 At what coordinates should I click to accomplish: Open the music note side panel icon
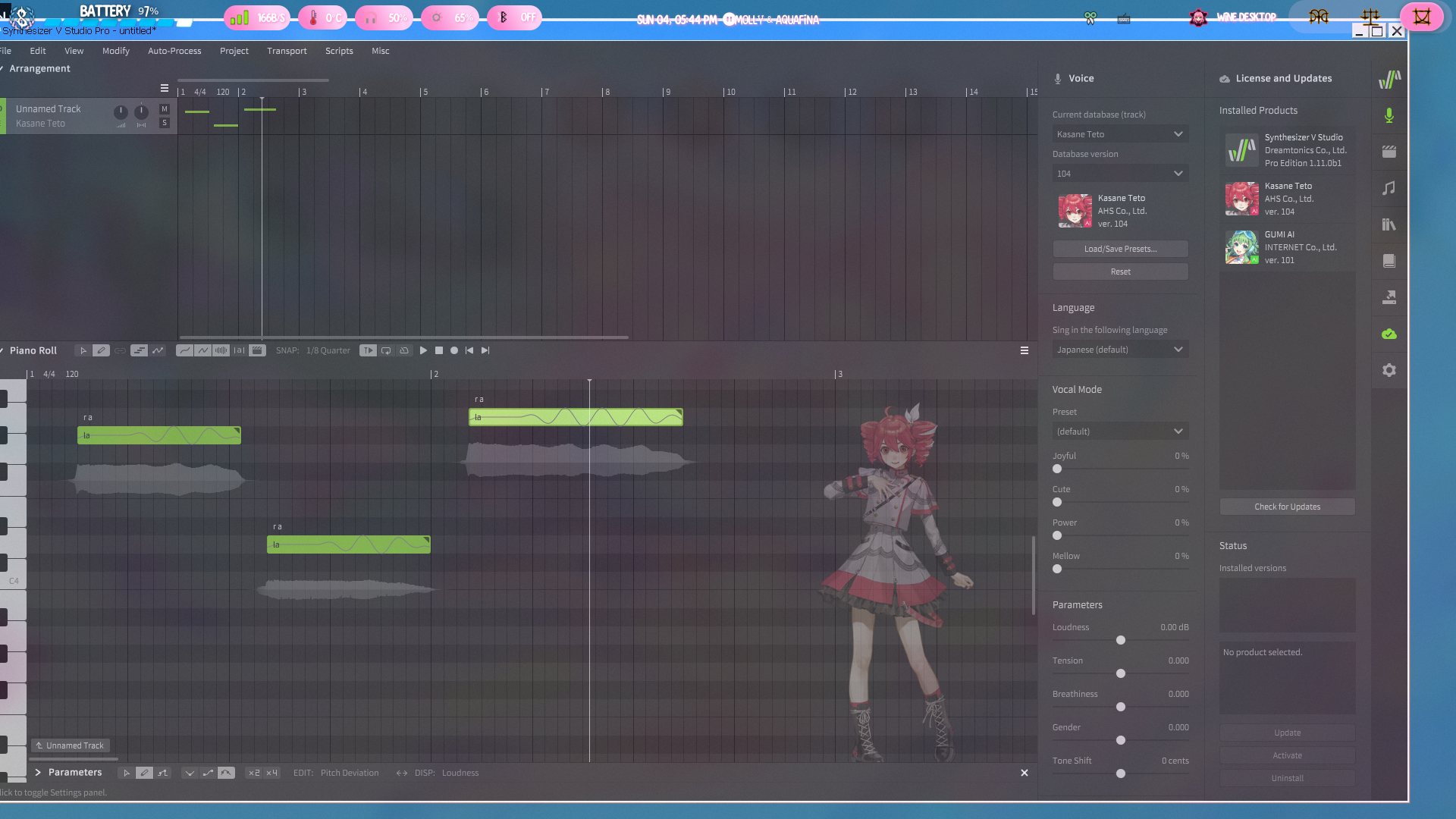click(1389, 188)
